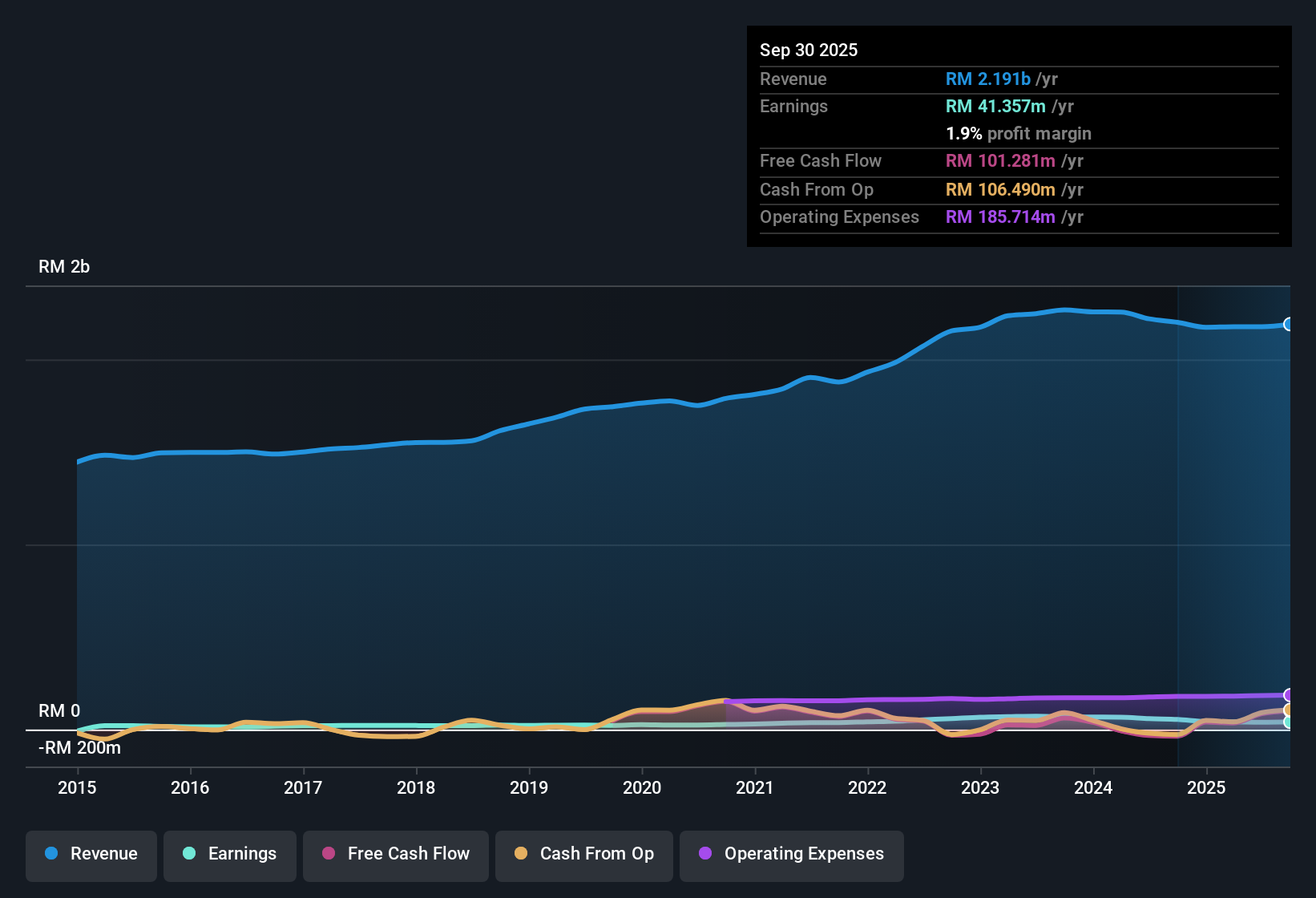The height and width of the screenshot is (898, 1316).
Task: Toggle the Earnings series visibility
Action: [229, 854]
